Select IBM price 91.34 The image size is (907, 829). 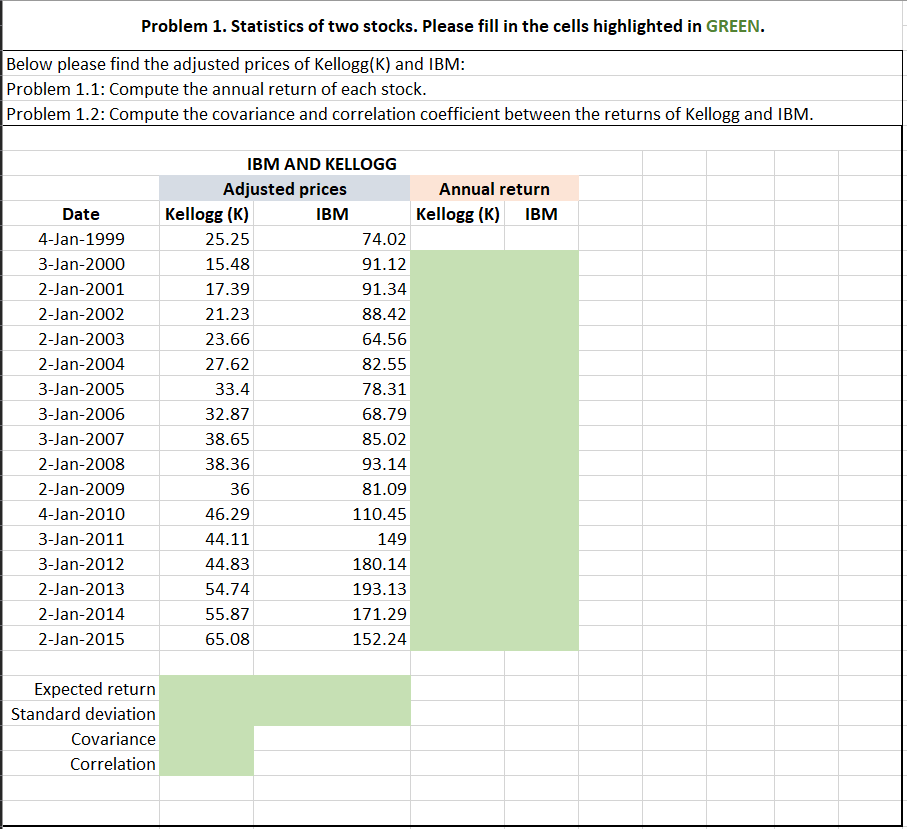[332, 288]
